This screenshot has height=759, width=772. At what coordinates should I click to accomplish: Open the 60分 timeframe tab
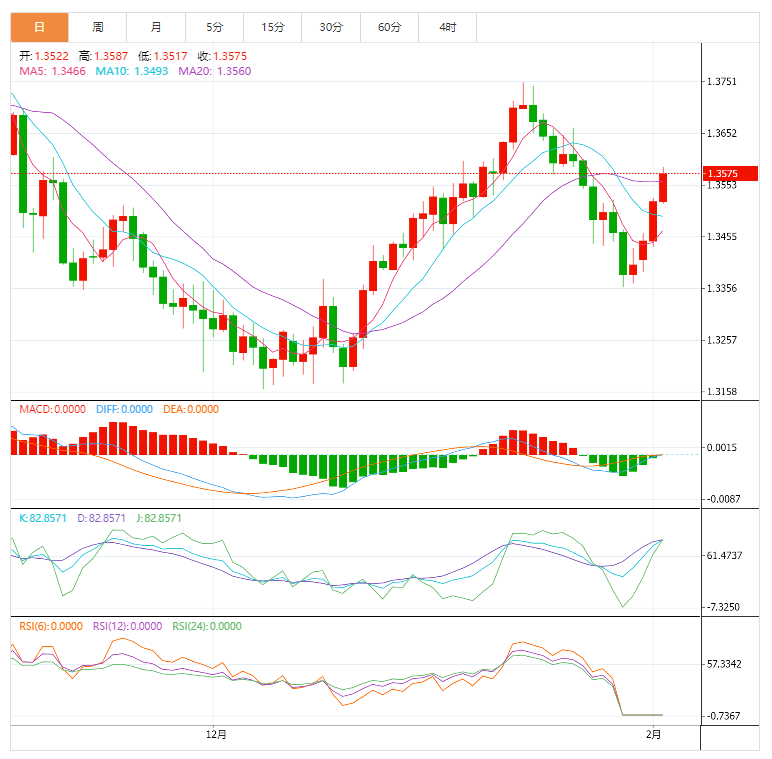tap(389, 27)
